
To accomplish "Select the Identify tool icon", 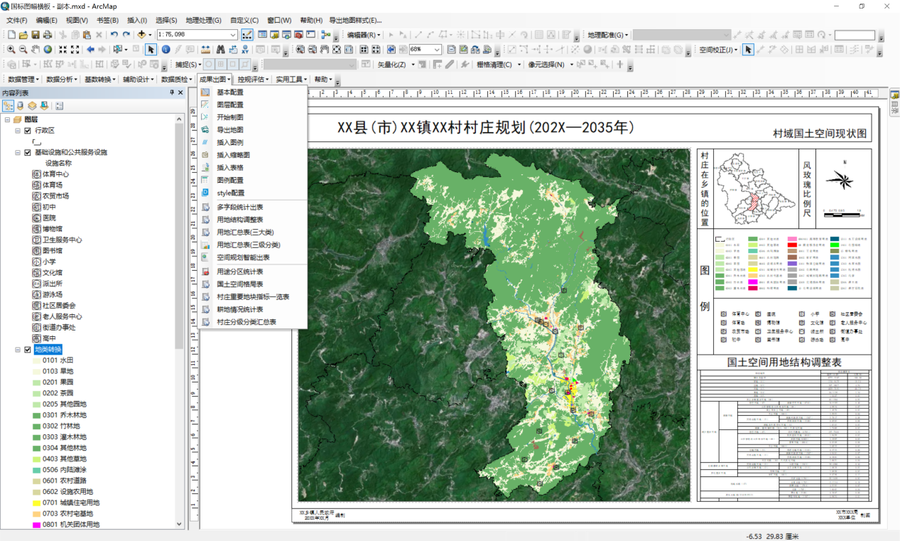I will [x=165, y=50].
